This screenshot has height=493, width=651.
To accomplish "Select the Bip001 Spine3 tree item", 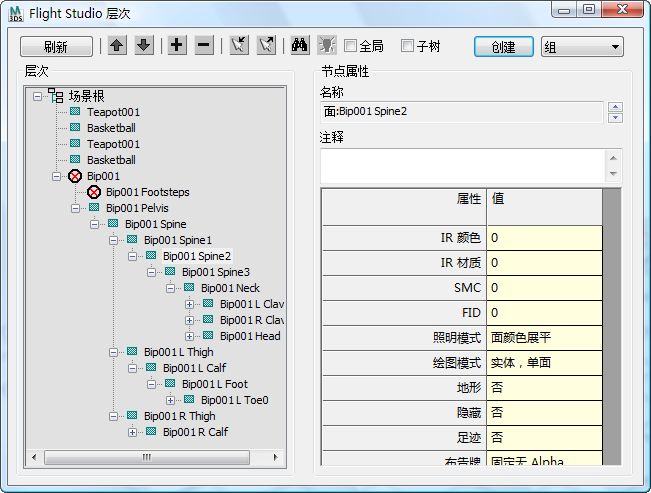I will click(216, 272).
